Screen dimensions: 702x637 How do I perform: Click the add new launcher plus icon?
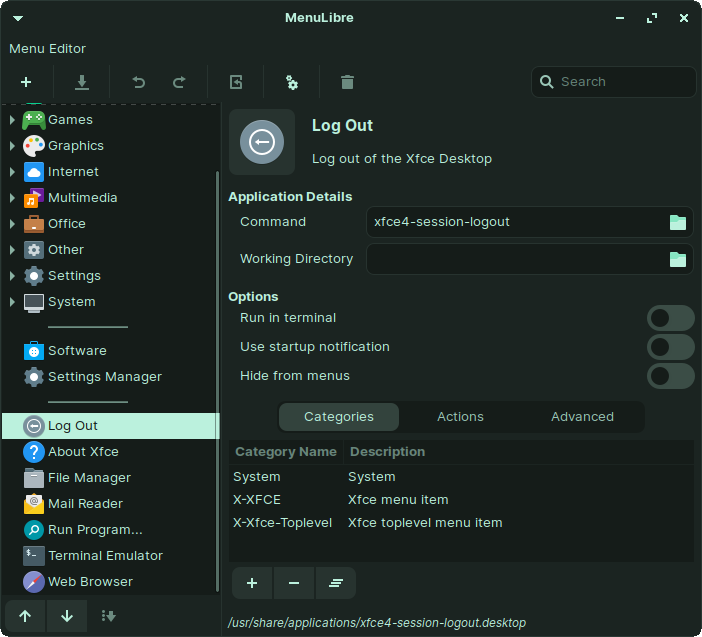point(26,82)
